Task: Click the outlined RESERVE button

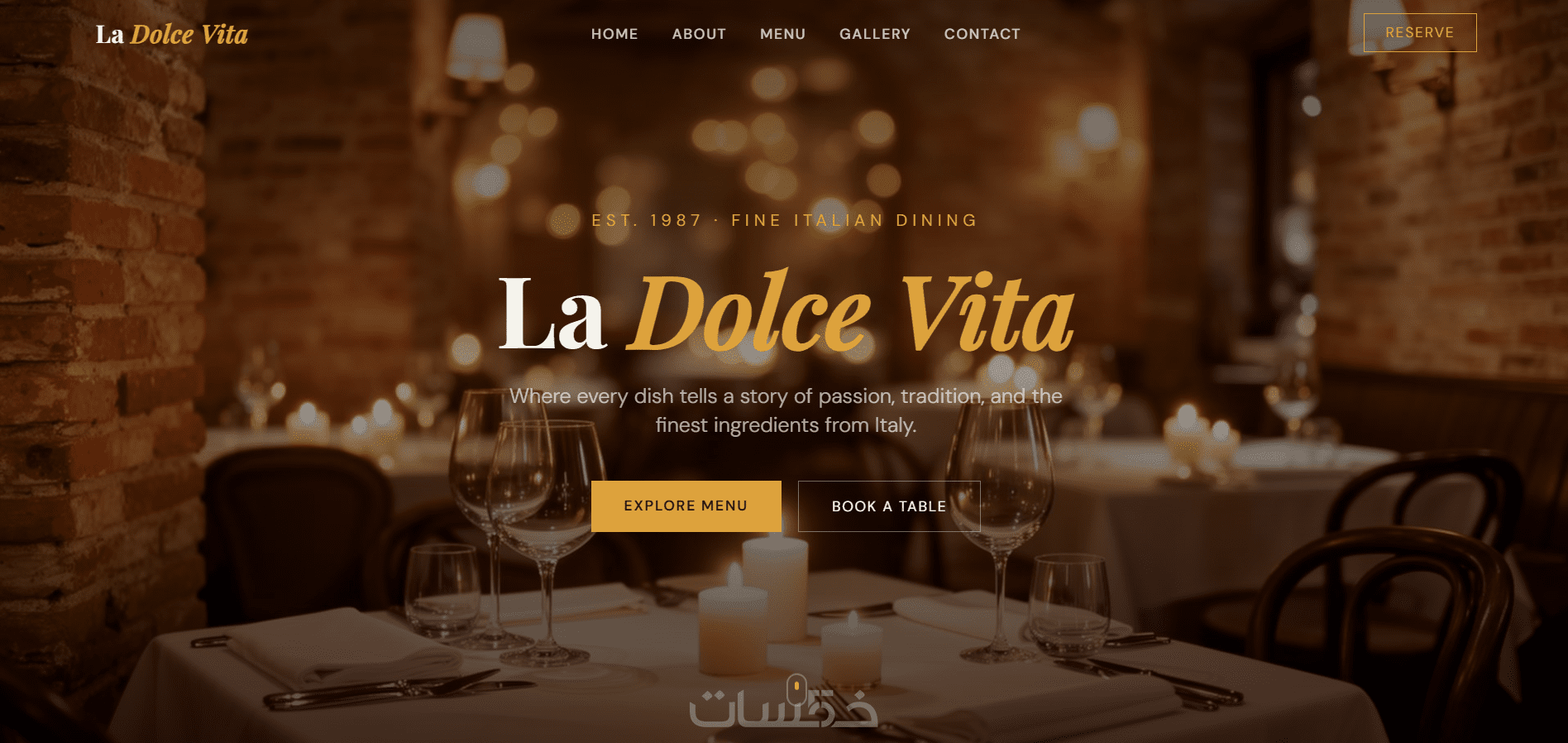Action: click(x=1420, y=32)
